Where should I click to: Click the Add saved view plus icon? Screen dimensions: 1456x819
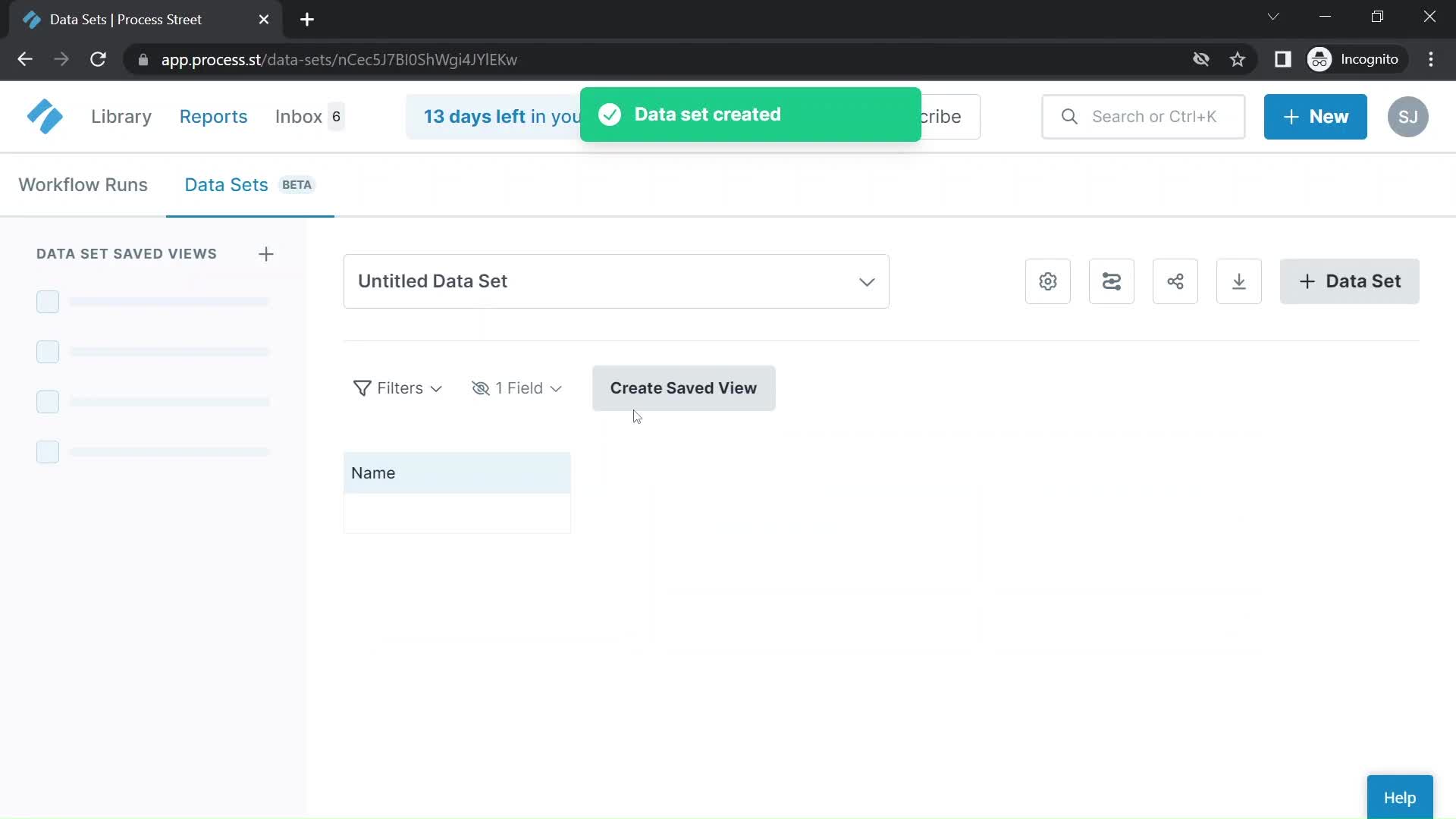[x=265, y=253]
